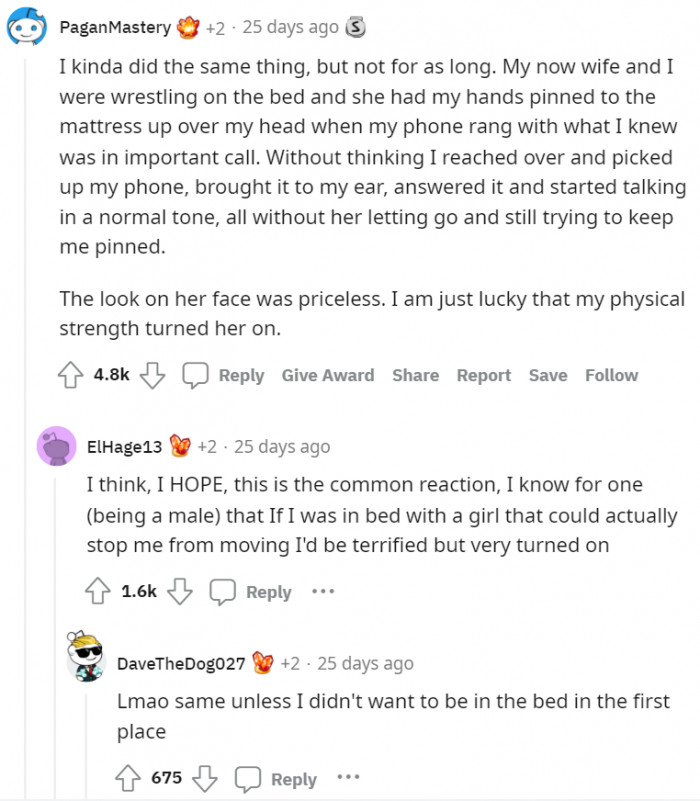
Task: Click the silver award badge icon
Action: 355,28
